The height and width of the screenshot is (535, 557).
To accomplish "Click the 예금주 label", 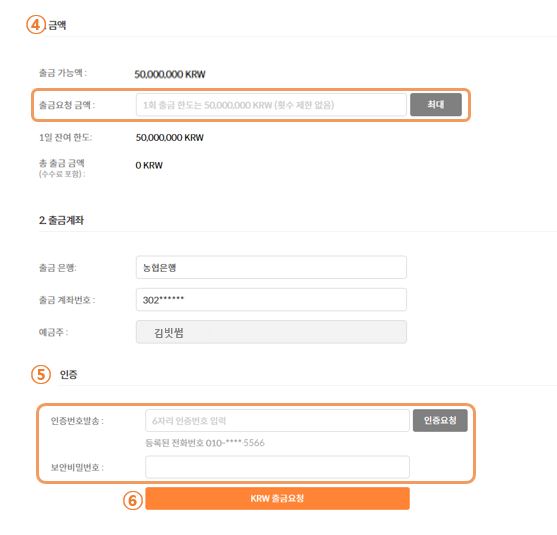I will [x=53, y=332].
